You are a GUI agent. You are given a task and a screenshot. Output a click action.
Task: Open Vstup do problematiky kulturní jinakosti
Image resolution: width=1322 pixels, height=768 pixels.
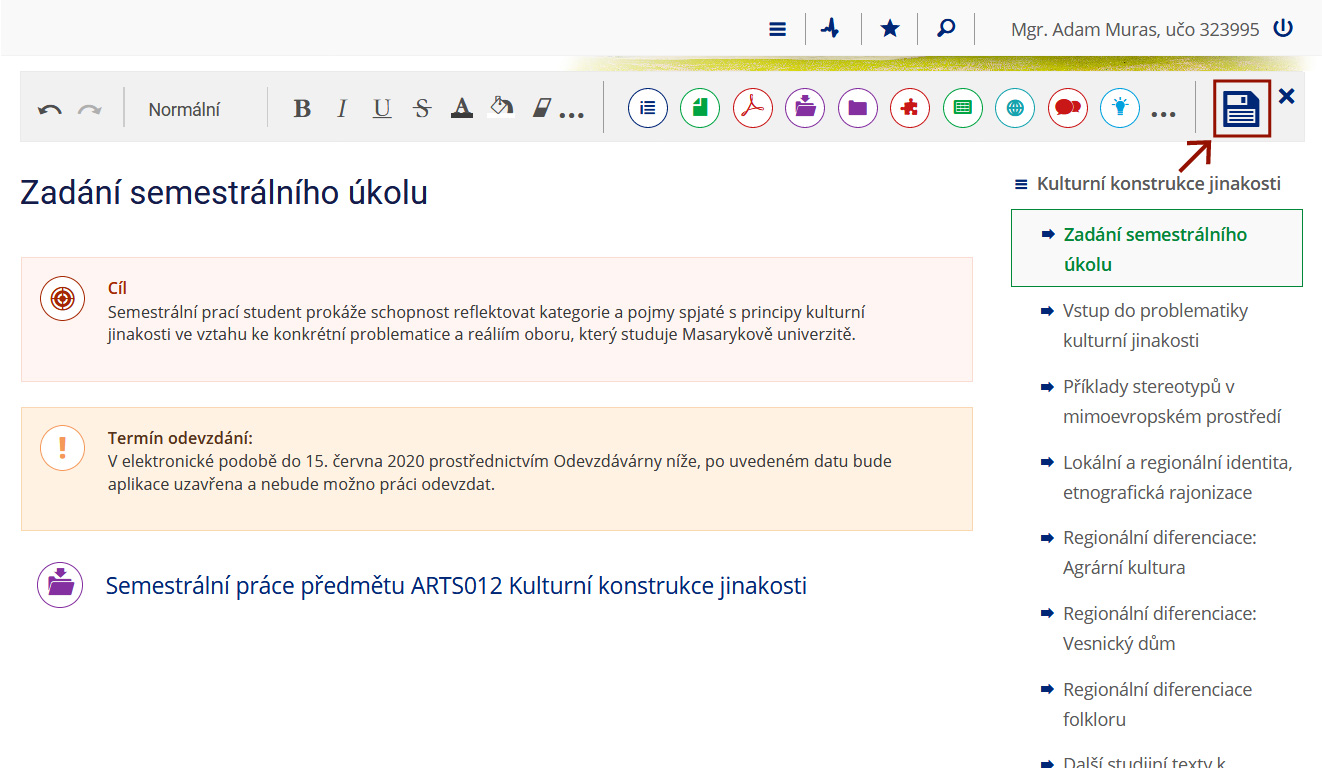pyautogui.click(x=1156, y=325)
